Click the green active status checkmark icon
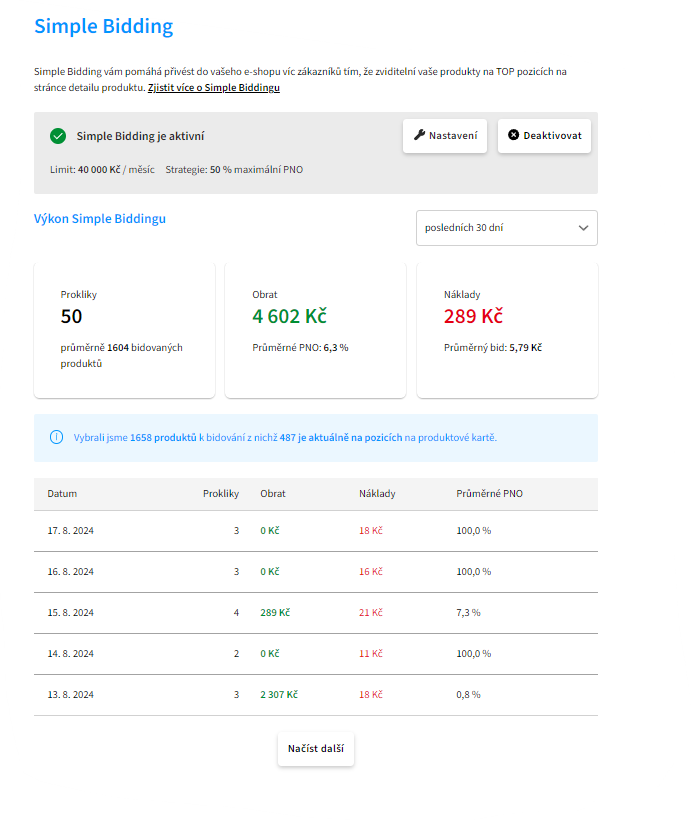 coord(58,136)
